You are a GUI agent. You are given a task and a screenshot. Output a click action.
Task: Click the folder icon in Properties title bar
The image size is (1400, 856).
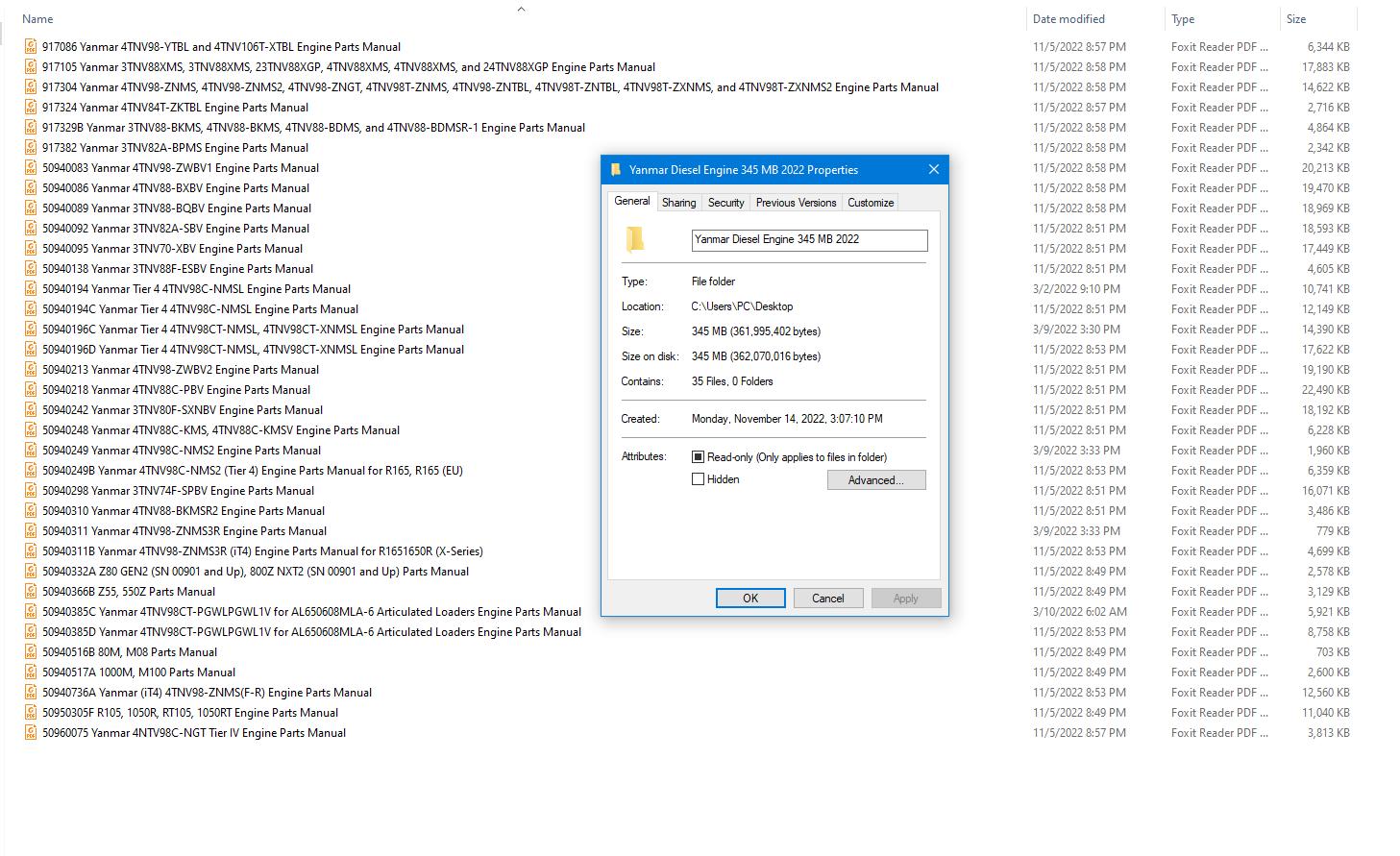click(615, 170)
